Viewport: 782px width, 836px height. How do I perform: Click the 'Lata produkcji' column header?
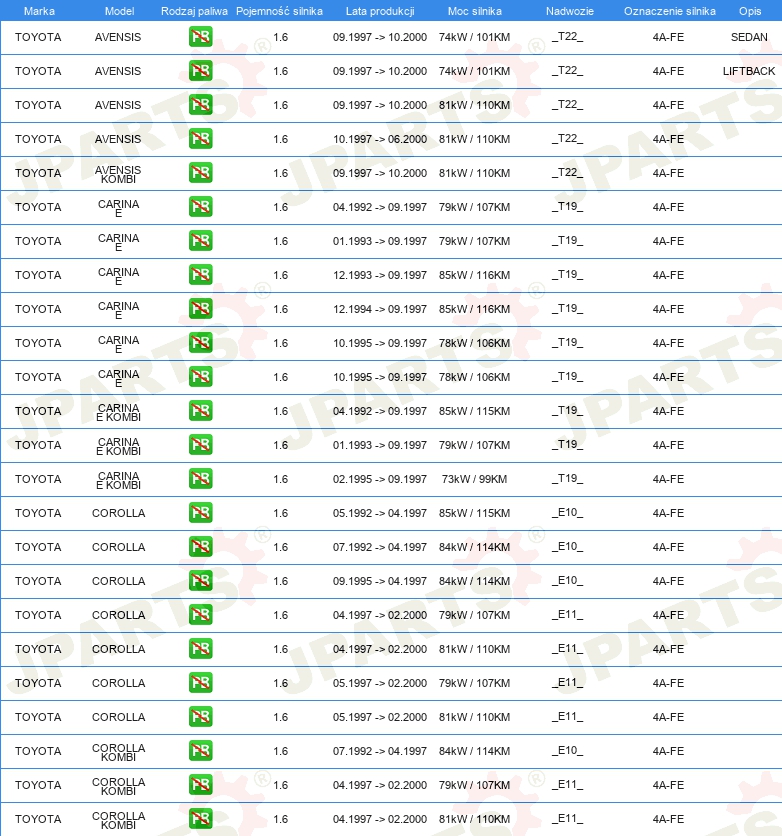(x=380, y=11)
